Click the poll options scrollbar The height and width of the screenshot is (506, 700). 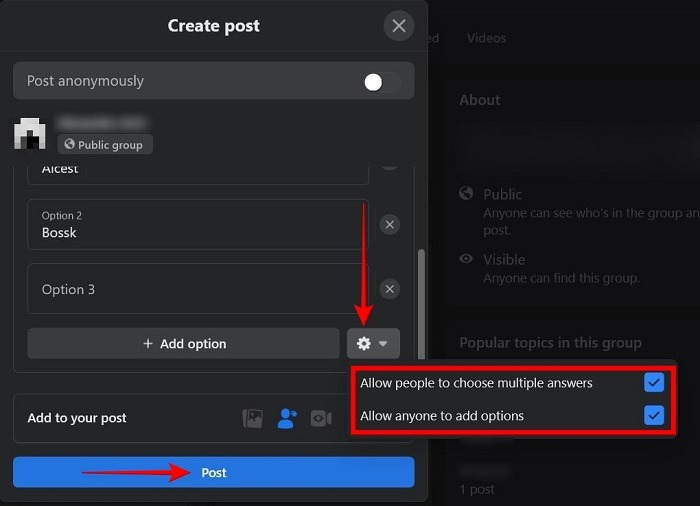[x=421, y=304]
